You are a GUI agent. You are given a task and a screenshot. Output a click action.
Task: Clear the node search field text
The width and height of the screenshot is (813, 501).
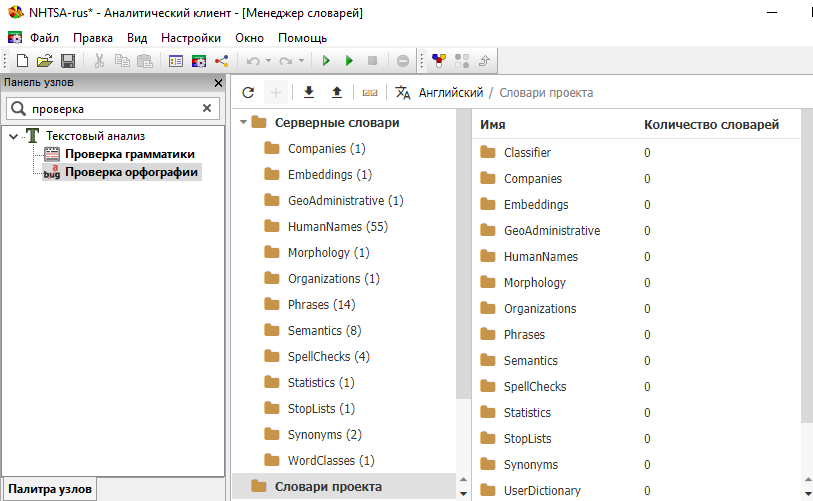[x=207, y=108]
